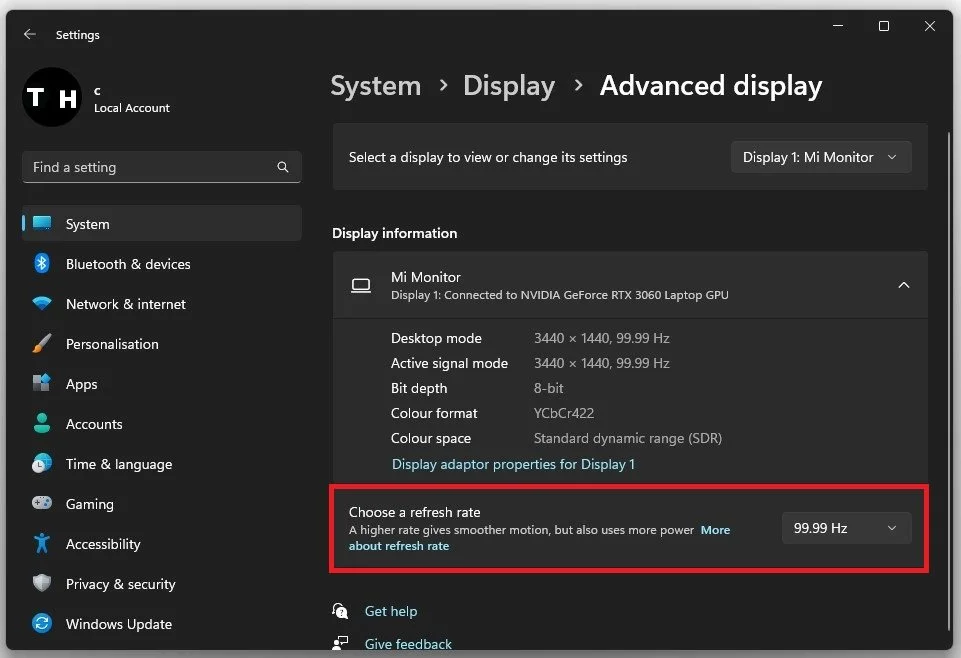Click the Apps icon in the sidebar
Image resolution: width=961 pixels, height=658 pixels.
point(42,383)
